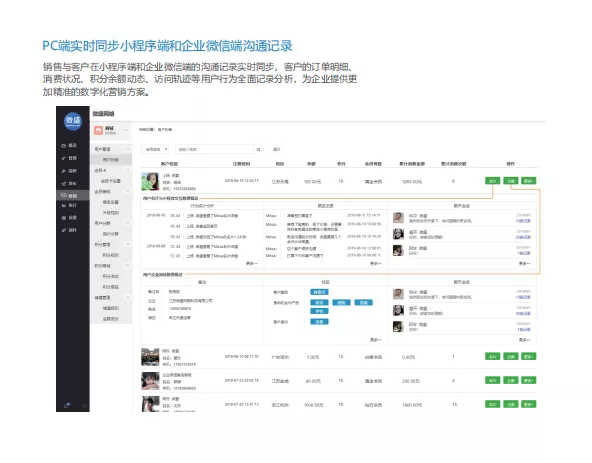Open the dark sidebar item with the wrench icon
The width and height of the screenshot is (592, 463).
point(69,171)
